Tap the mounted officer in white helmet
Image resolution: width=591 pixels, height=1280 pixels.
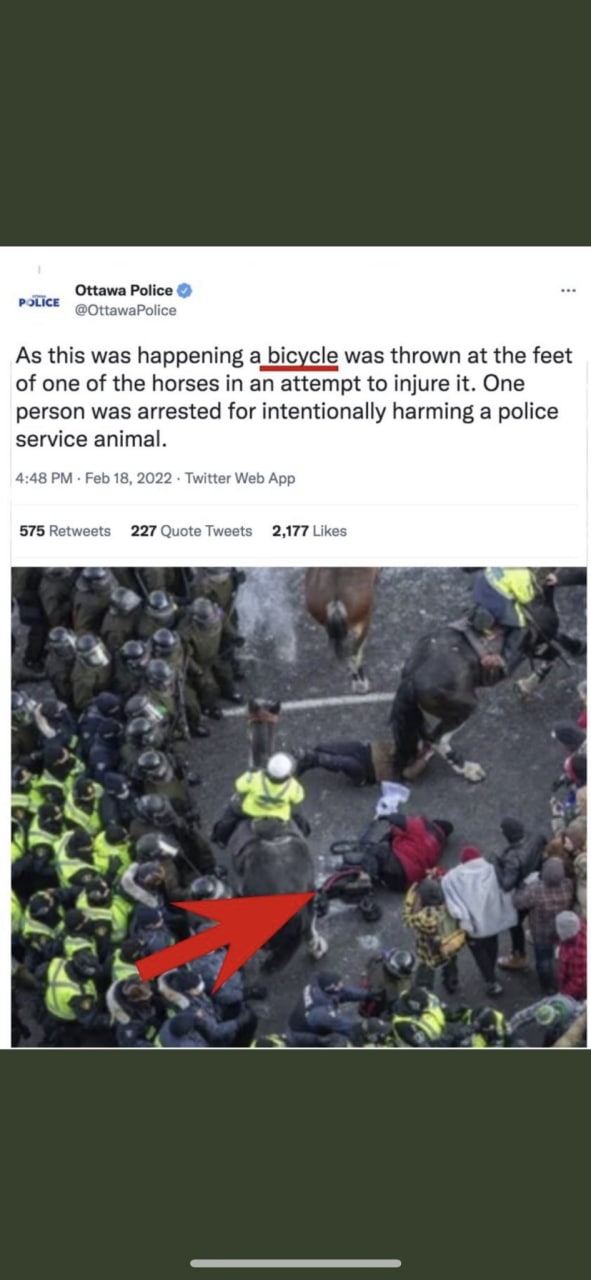pos(269,790)
